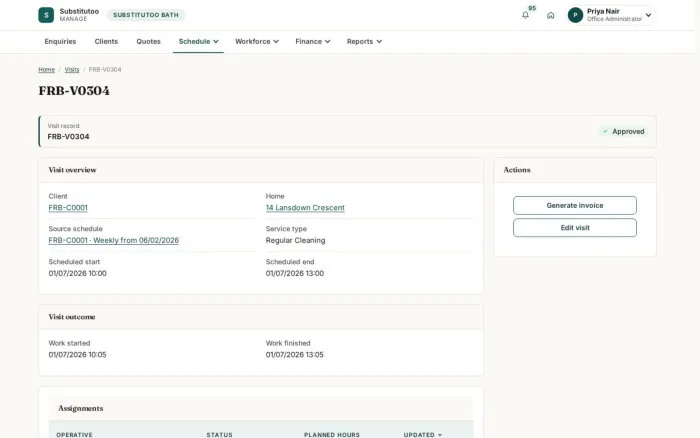Click the Regular Cleaning service type text
The image size is (700, 438).
coord(295,240)
